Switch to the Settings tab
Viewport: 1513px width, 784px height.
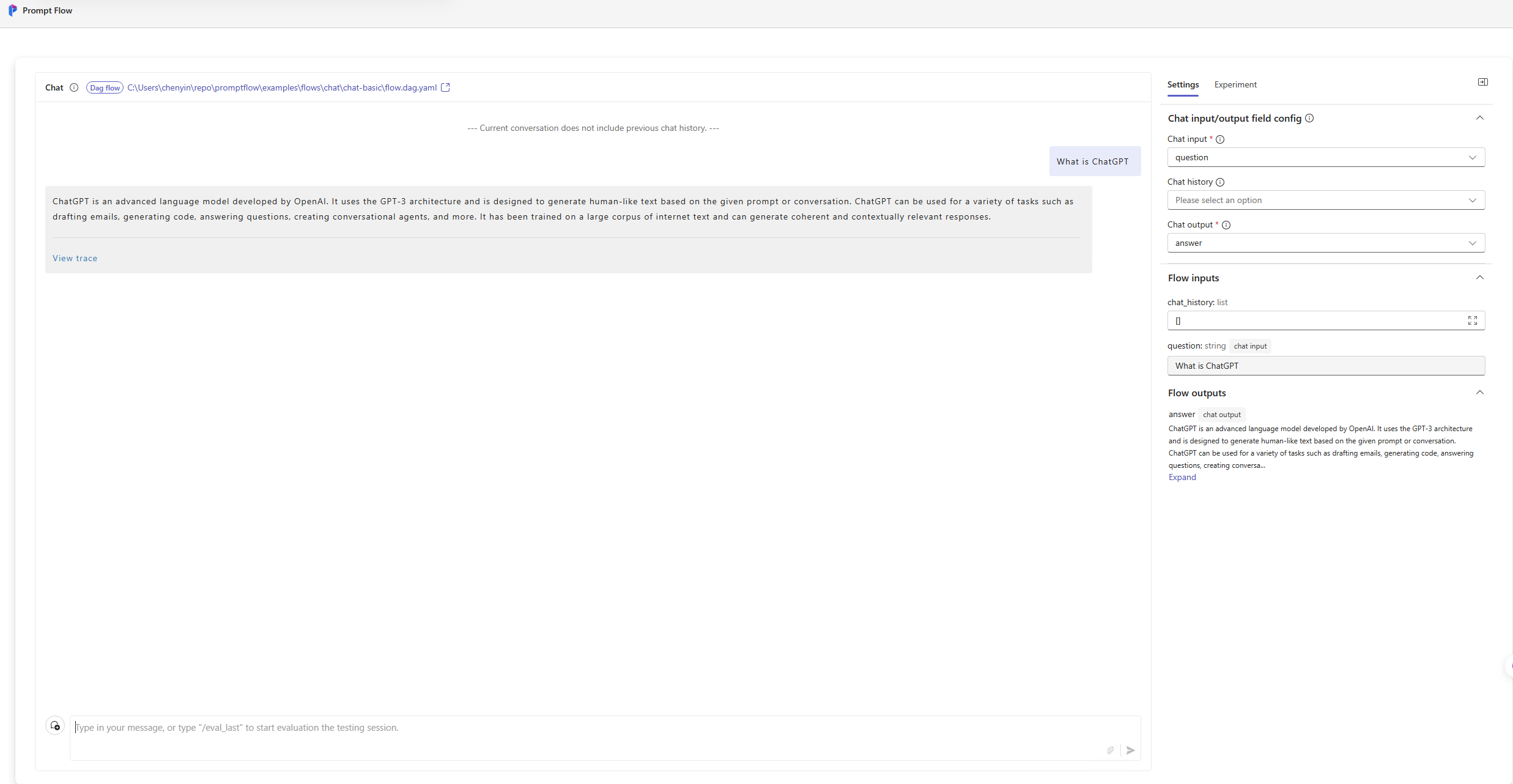point(1183,84)
